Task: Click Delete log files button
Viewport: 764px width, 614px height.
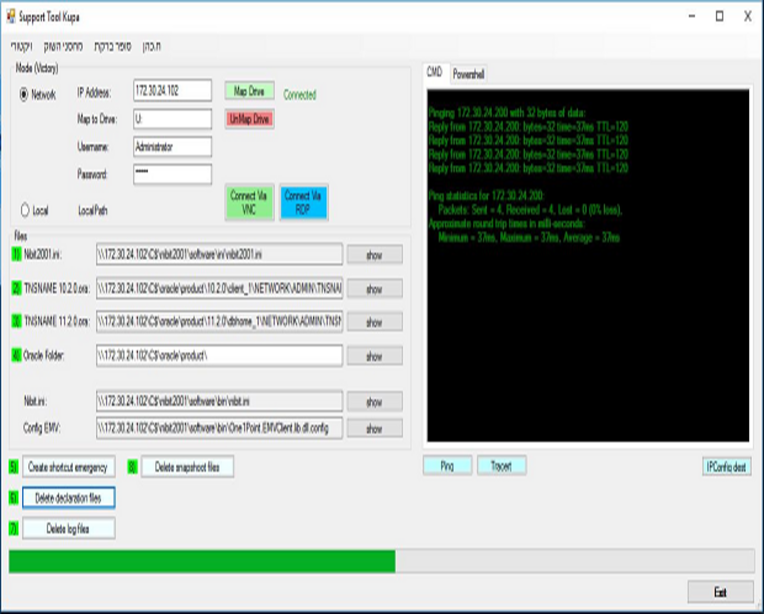Action: coord(68,529)
